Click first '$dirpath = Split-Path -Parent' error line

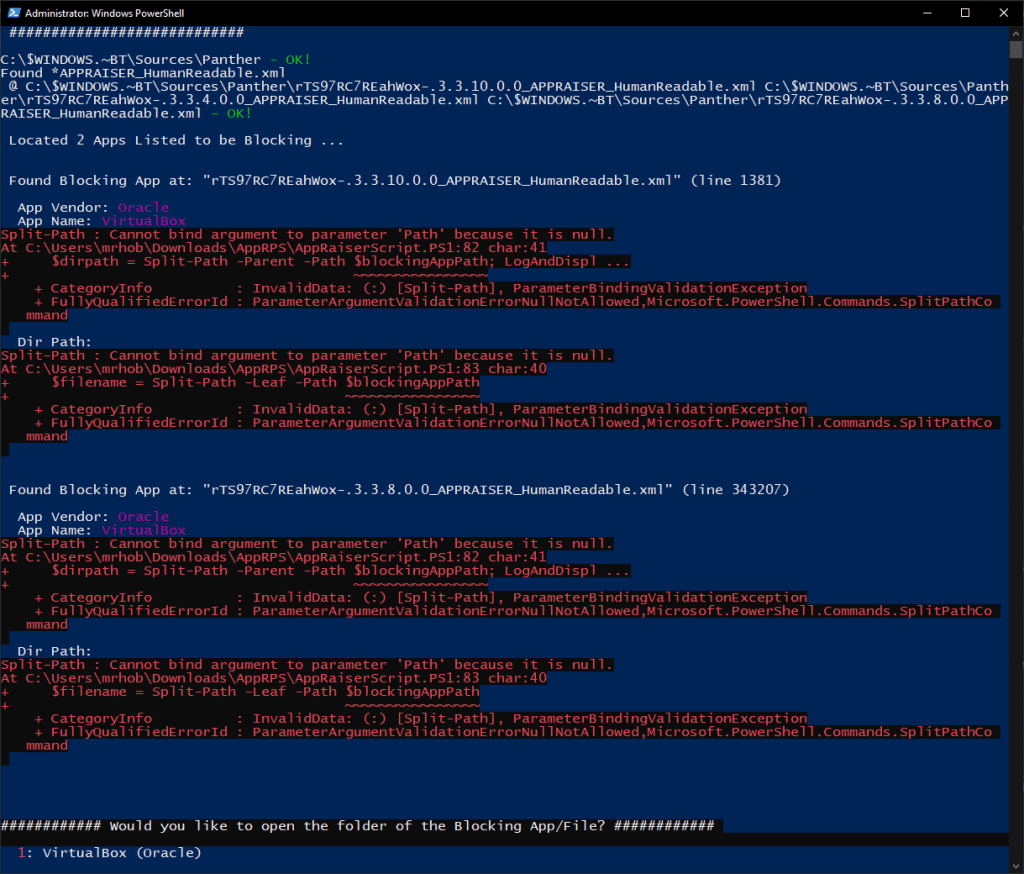[315, 261]
